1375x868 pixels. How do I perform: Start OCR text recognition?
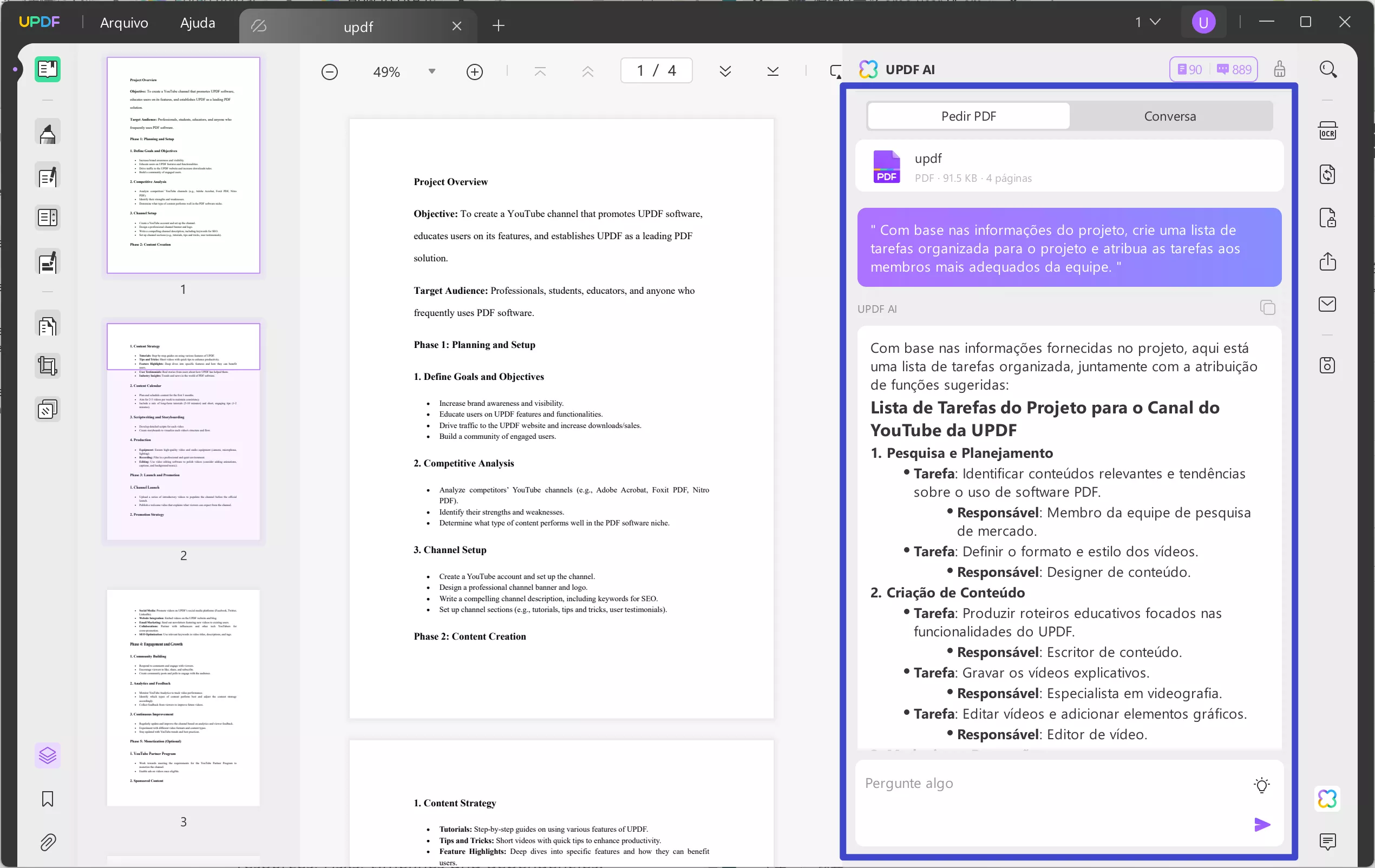click(1328, 130)
